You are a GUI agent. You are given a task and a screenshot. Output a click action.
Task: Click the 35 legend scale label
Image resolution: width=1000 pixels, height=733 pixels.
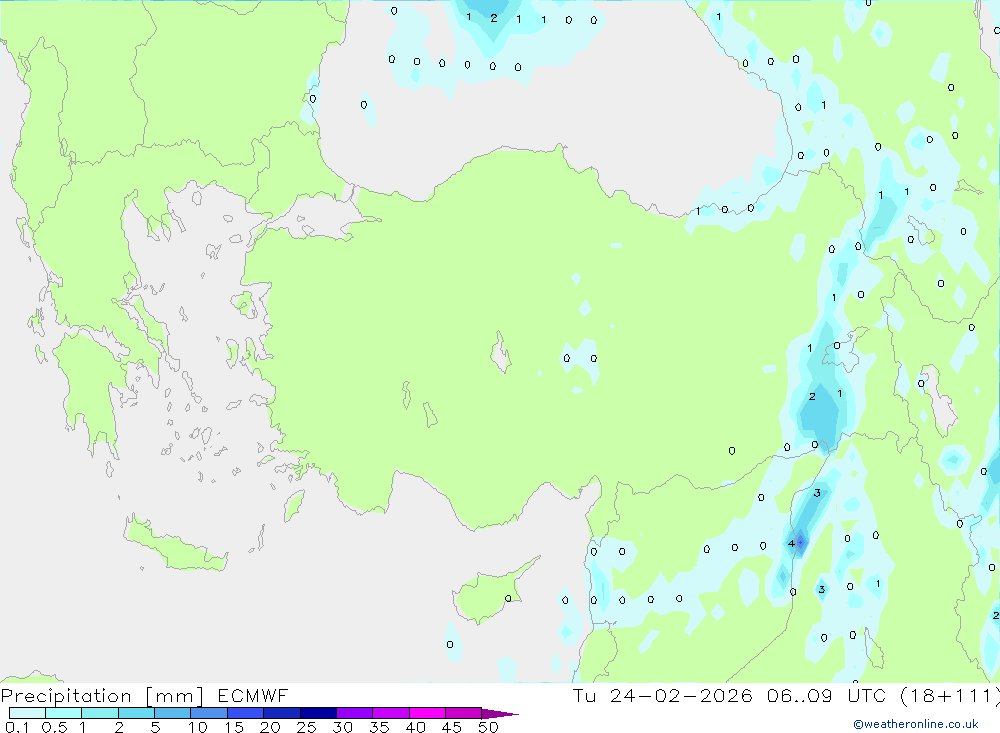click(379, 727)
